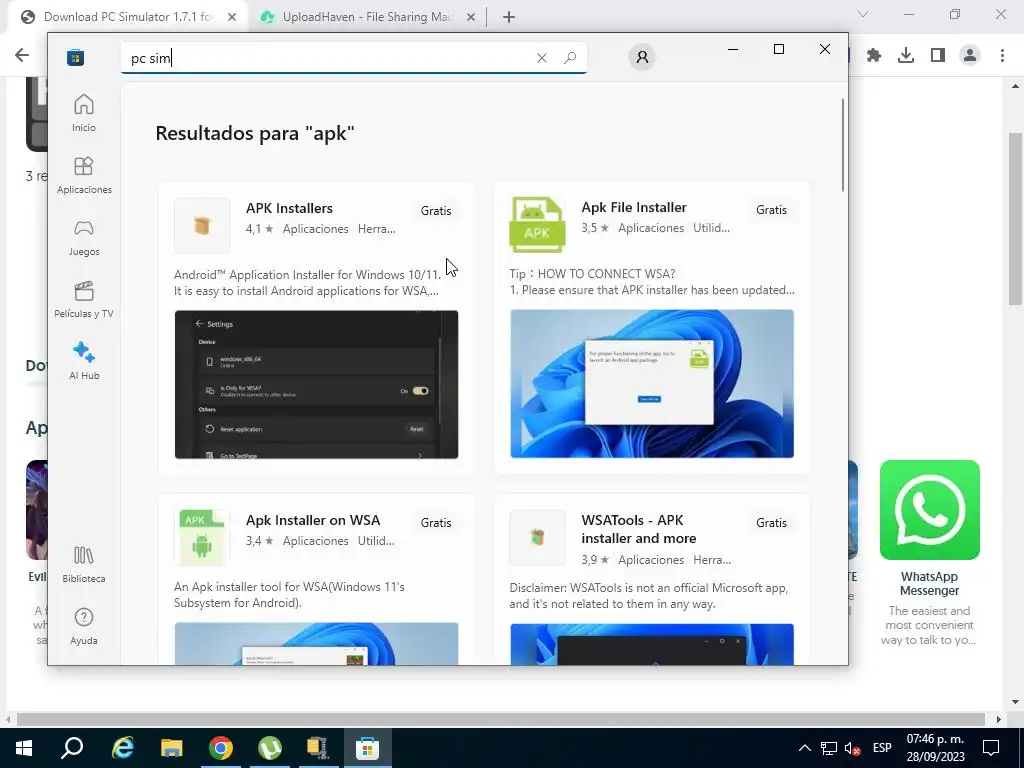Open notification center icon
This screenshot has height=768, width=1024.
tap(991, 748)
